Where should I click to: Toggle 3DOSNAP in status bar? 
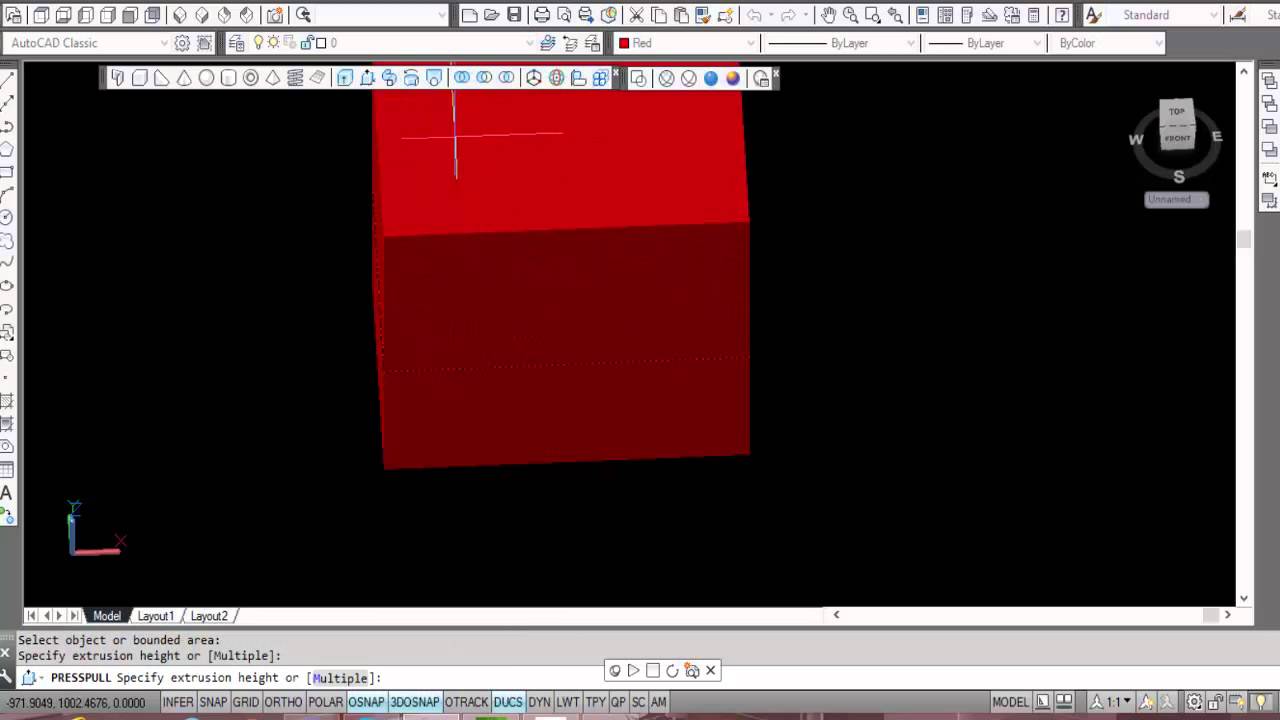(415, 702)
